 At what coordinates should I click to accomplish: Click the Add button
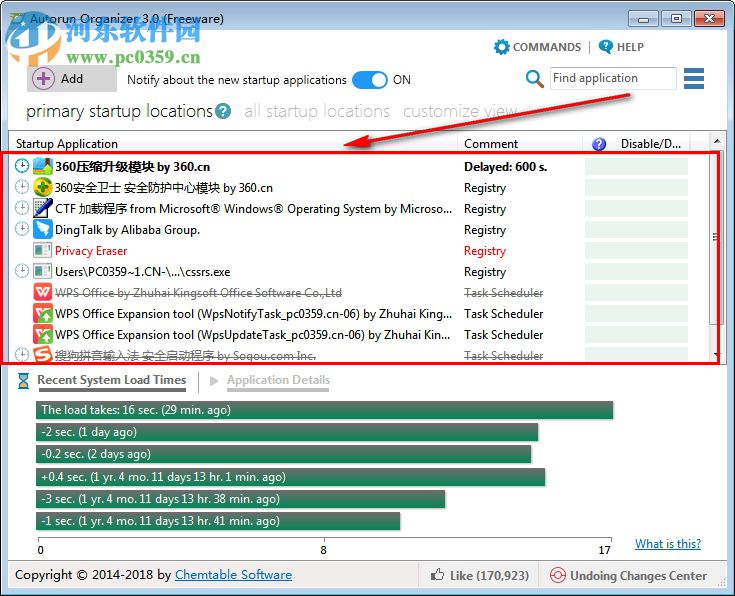click(72, 79)
